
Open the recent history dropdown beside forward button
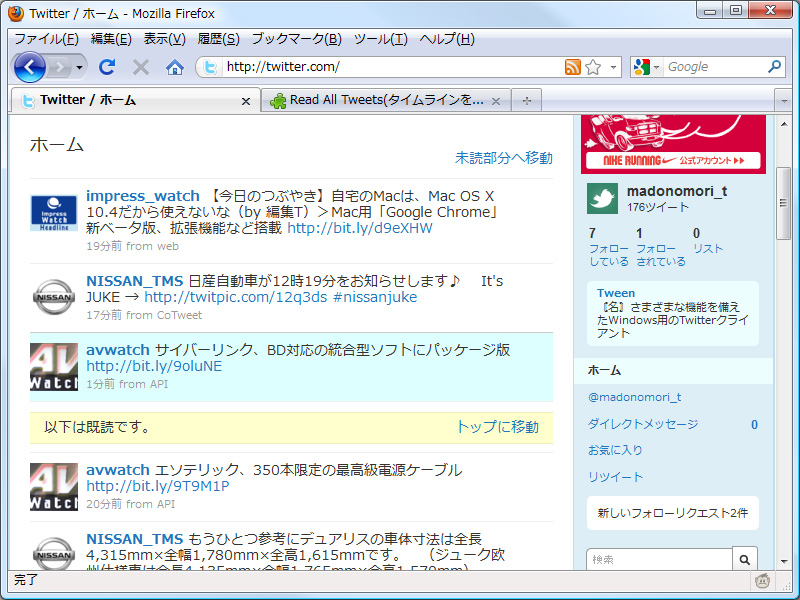point(78,67)
